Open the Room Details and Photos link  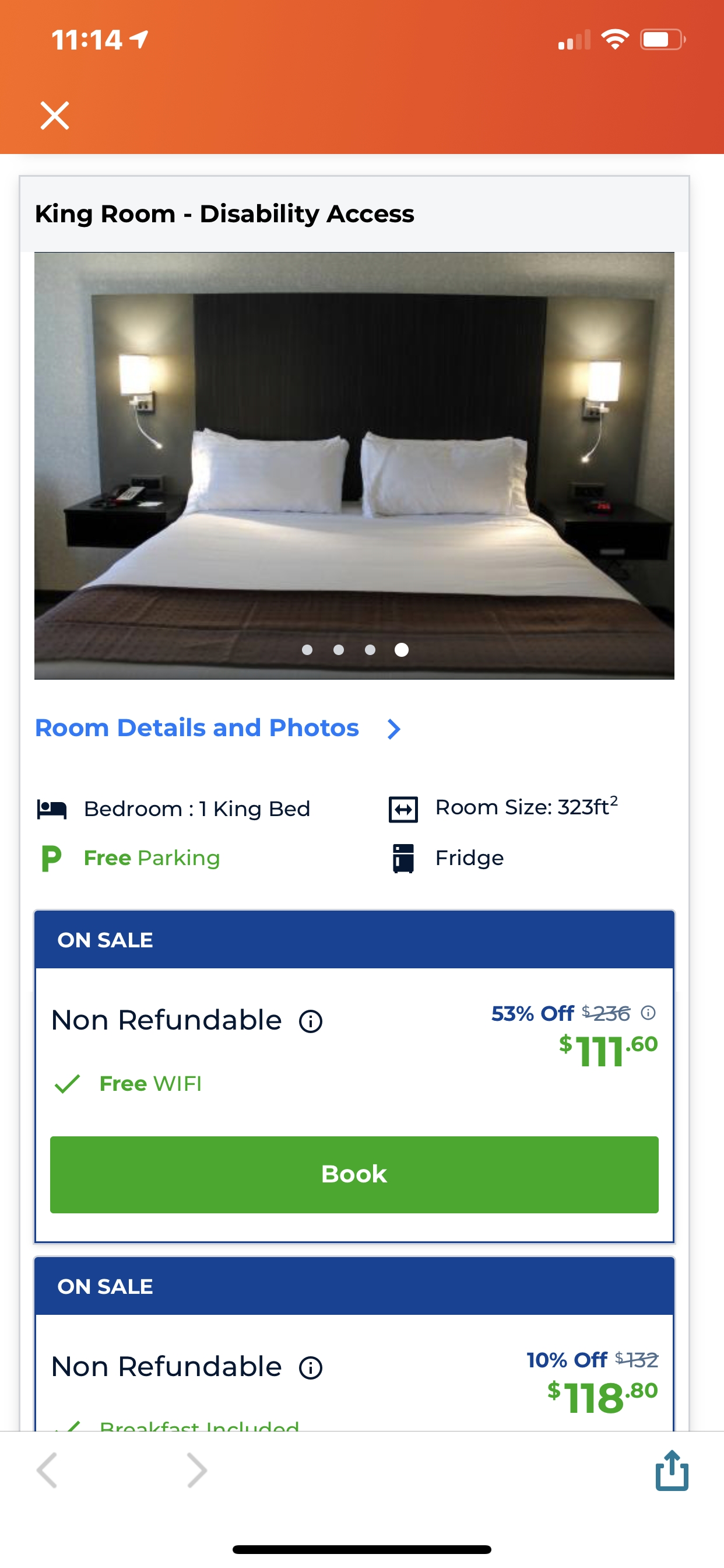click(x=196, y=728)
